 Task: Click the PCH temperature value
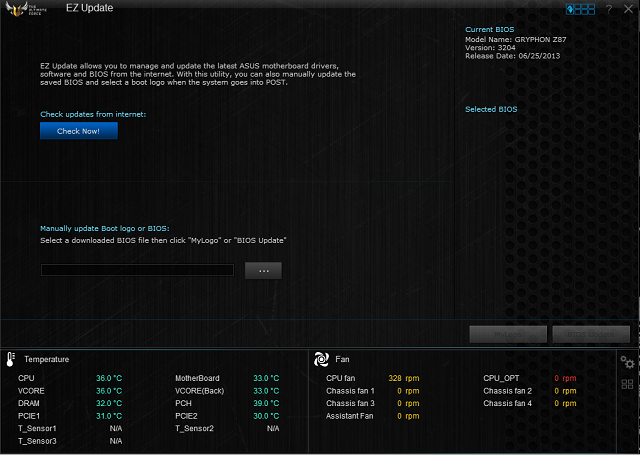264,403
